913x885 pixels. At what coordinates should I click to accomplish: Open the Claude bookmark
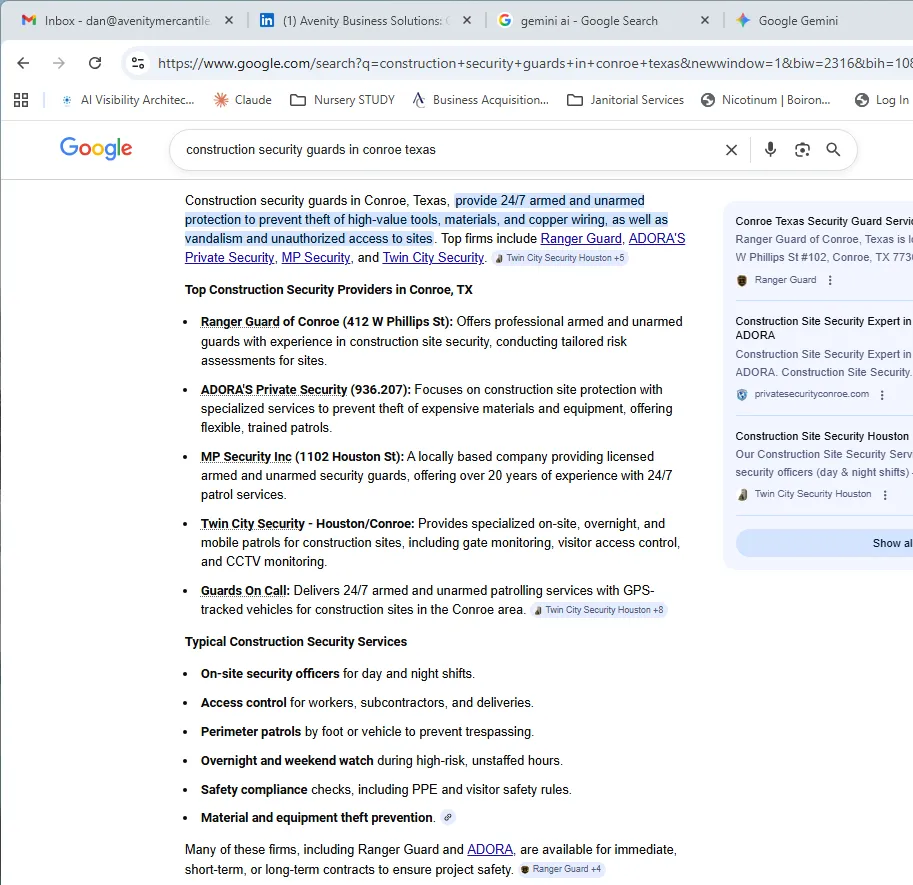pos(243,100)
